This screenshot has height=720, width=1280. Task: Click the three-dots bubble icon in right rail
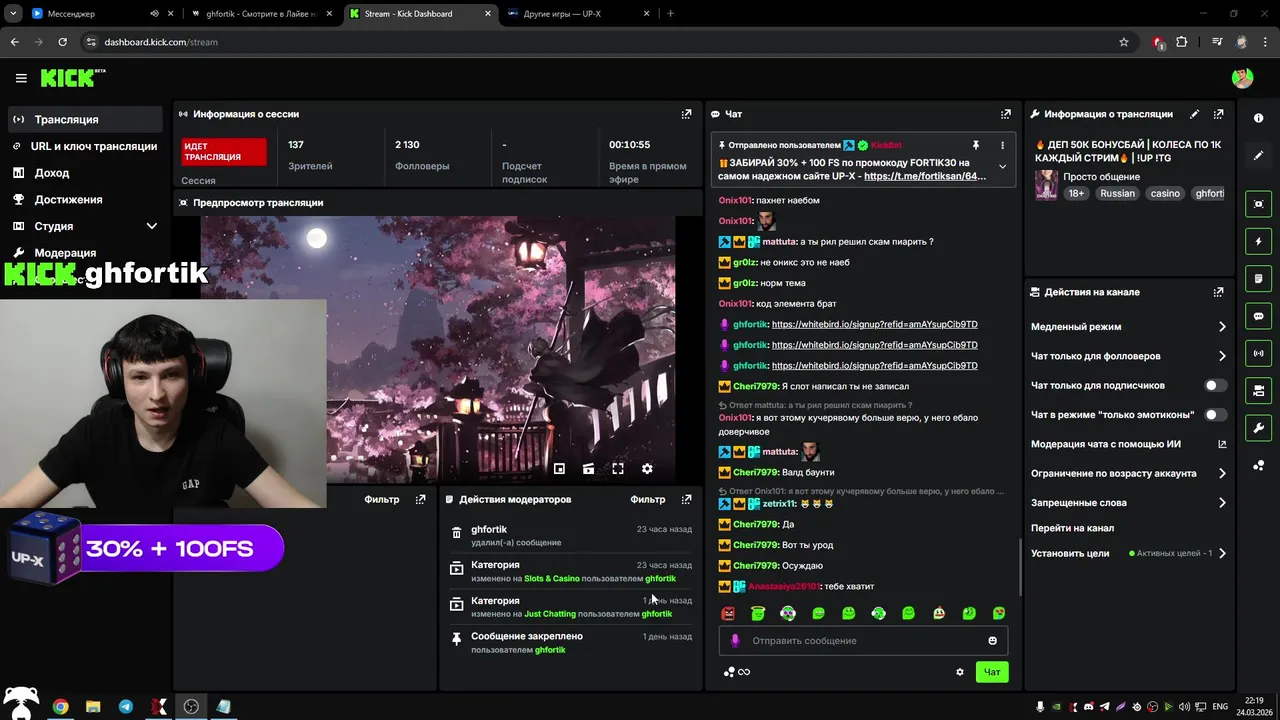tap(1258, 466)
